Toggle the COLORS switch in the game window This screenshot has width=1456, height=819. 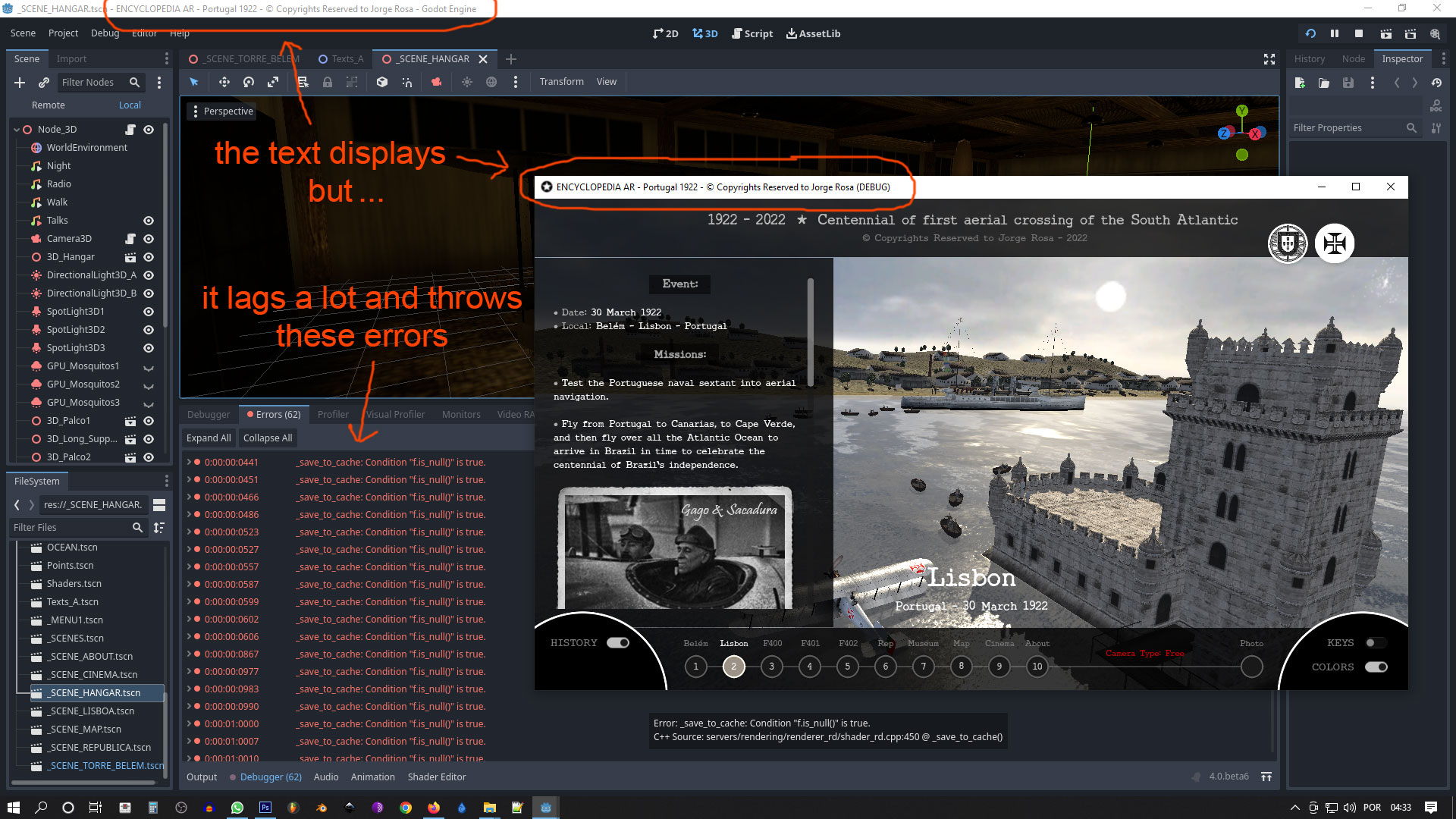tap(1377, 667)
